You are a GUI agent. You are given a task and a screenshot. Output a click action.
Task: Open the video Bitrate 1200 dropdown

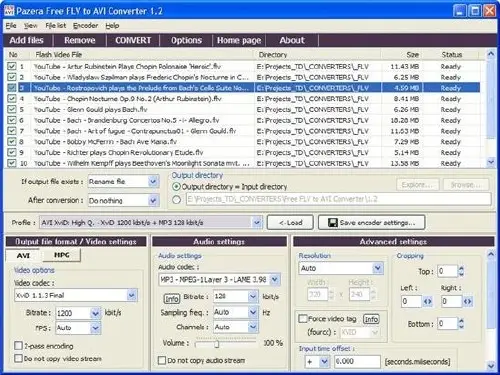pyautogui.click(x=95, y=313)
